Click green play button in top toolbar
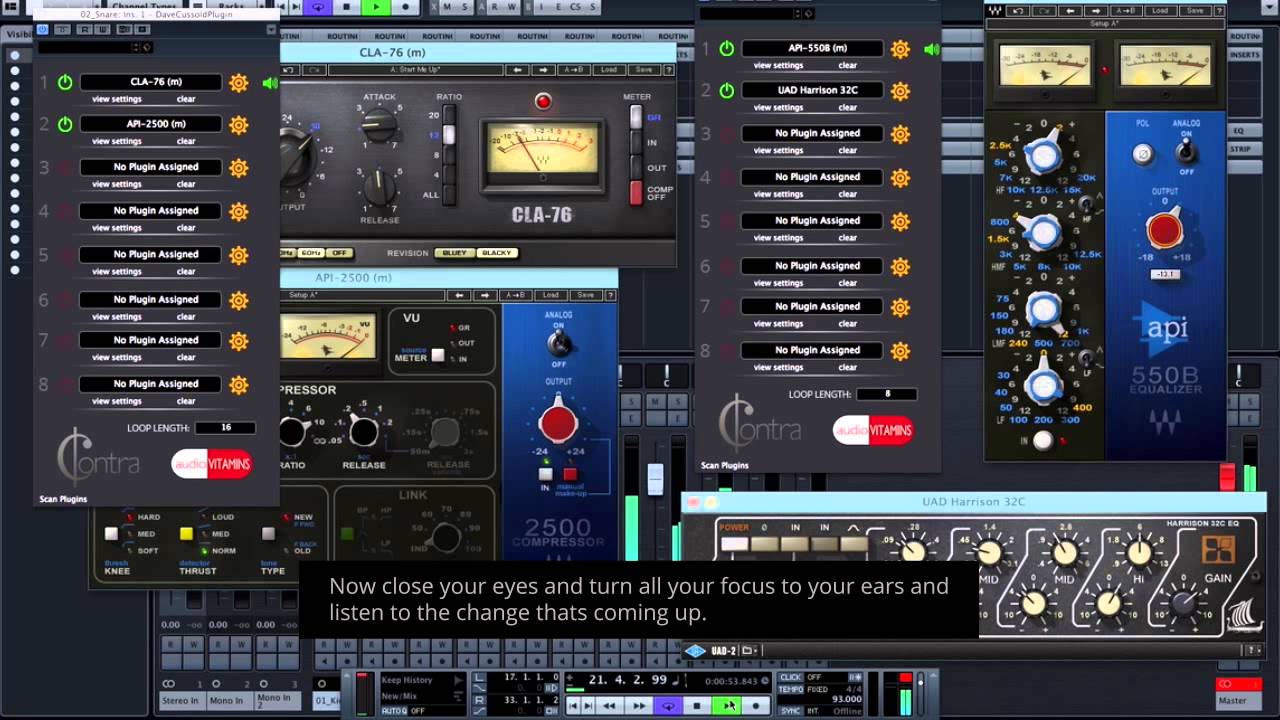The image size is (1280, 720). pos(376,7)
